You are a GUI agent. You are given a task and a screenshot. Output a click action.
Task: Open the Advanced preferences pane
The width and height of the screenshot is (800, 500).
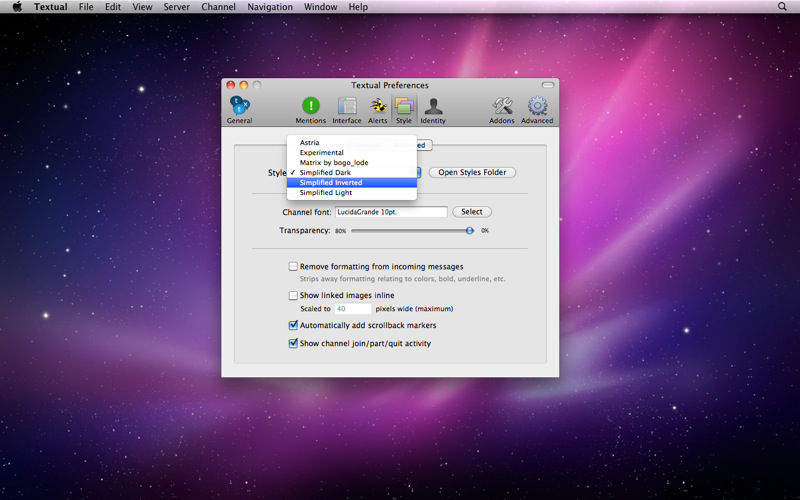(537, 110)
